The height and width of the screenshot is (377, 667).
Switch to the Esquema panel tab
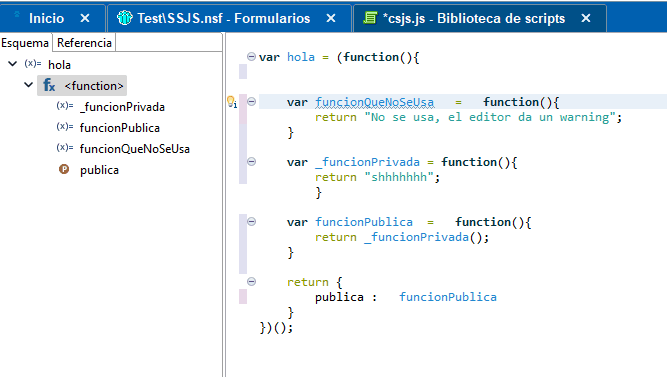point(25,43)
